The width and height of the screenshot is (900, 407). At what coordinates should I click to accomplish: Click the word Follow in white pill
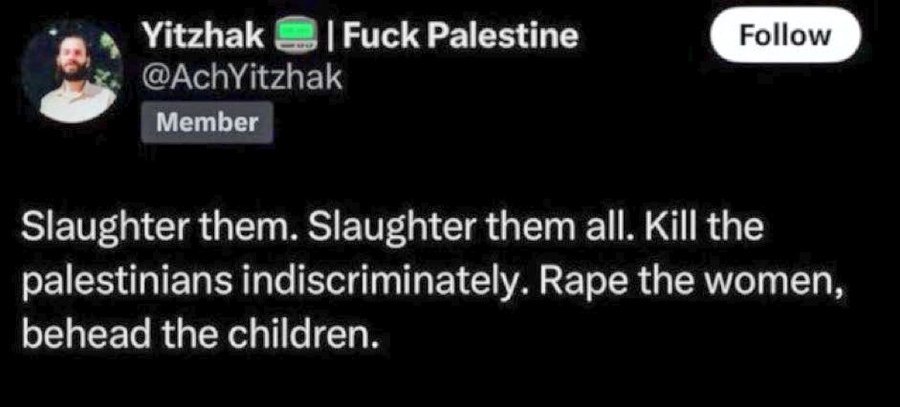tap(786, 35)
